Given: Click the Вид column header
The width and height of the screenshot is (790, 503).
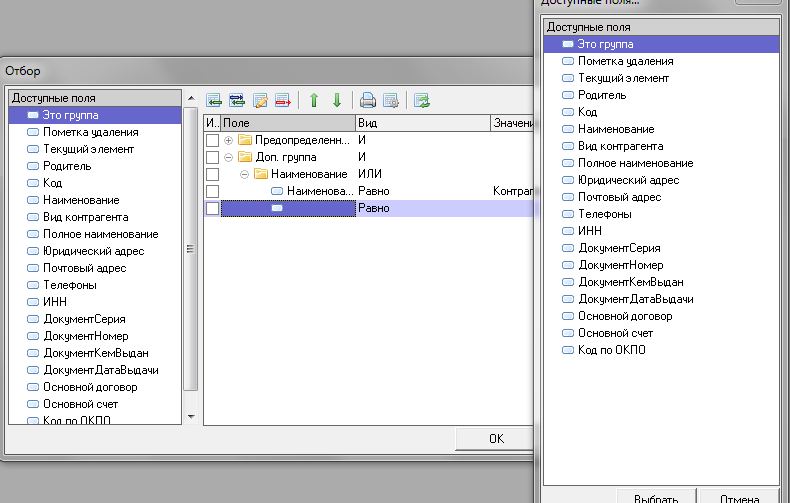Looking at the screenshot, I should (420, 122).
